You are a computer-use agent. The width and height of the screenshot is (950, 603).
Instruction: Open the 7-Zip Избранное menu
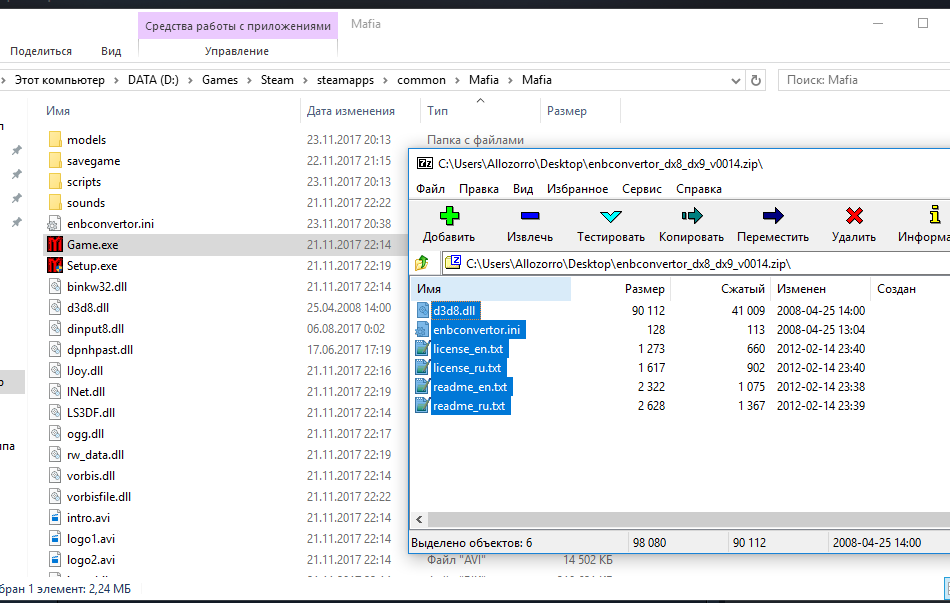pyautogui.click(x=577, y=189)
